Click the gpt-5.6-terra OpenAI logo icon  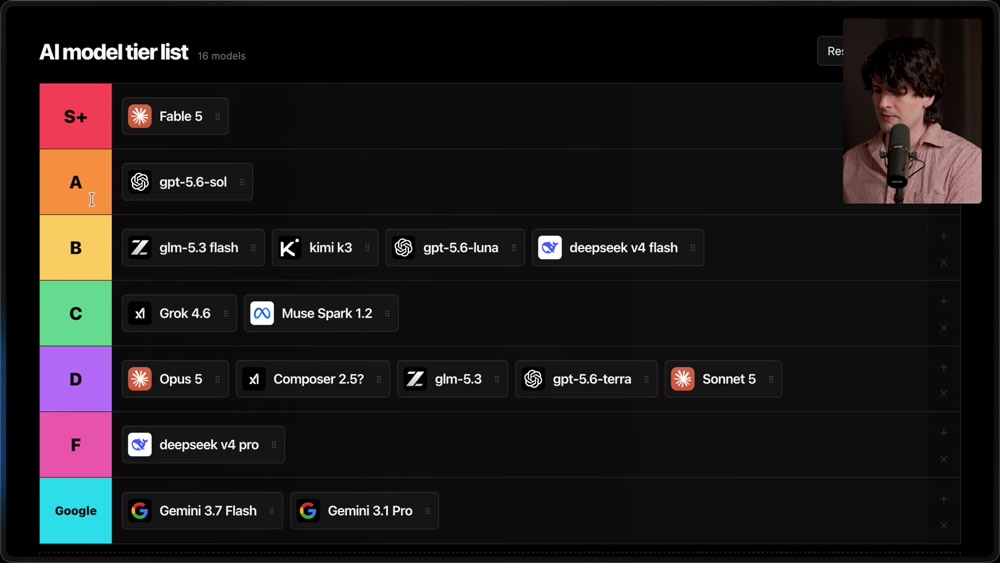533,379
